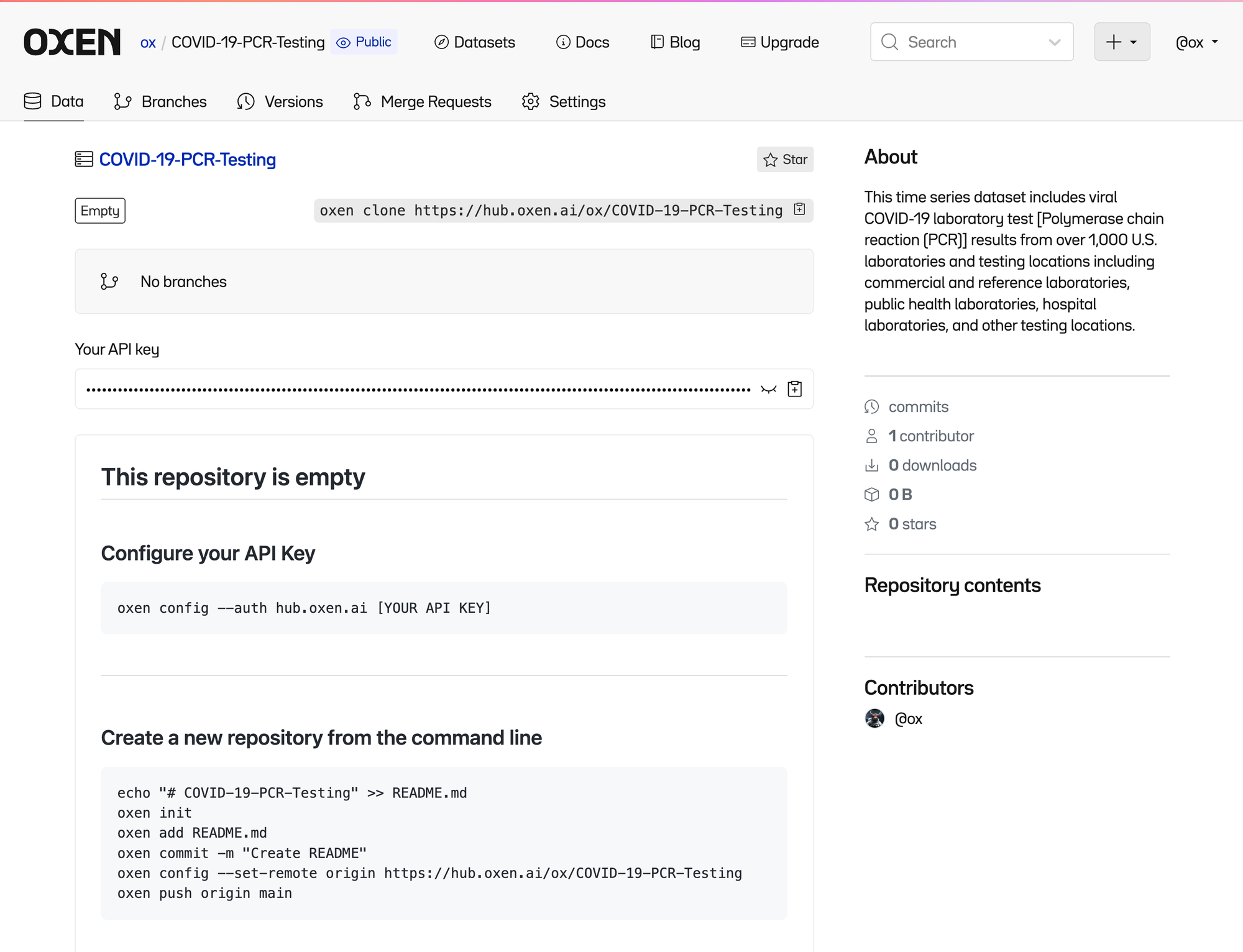Open the Docs link
Viewport: 1243px width, 952px height.
(x=583, y=42)
